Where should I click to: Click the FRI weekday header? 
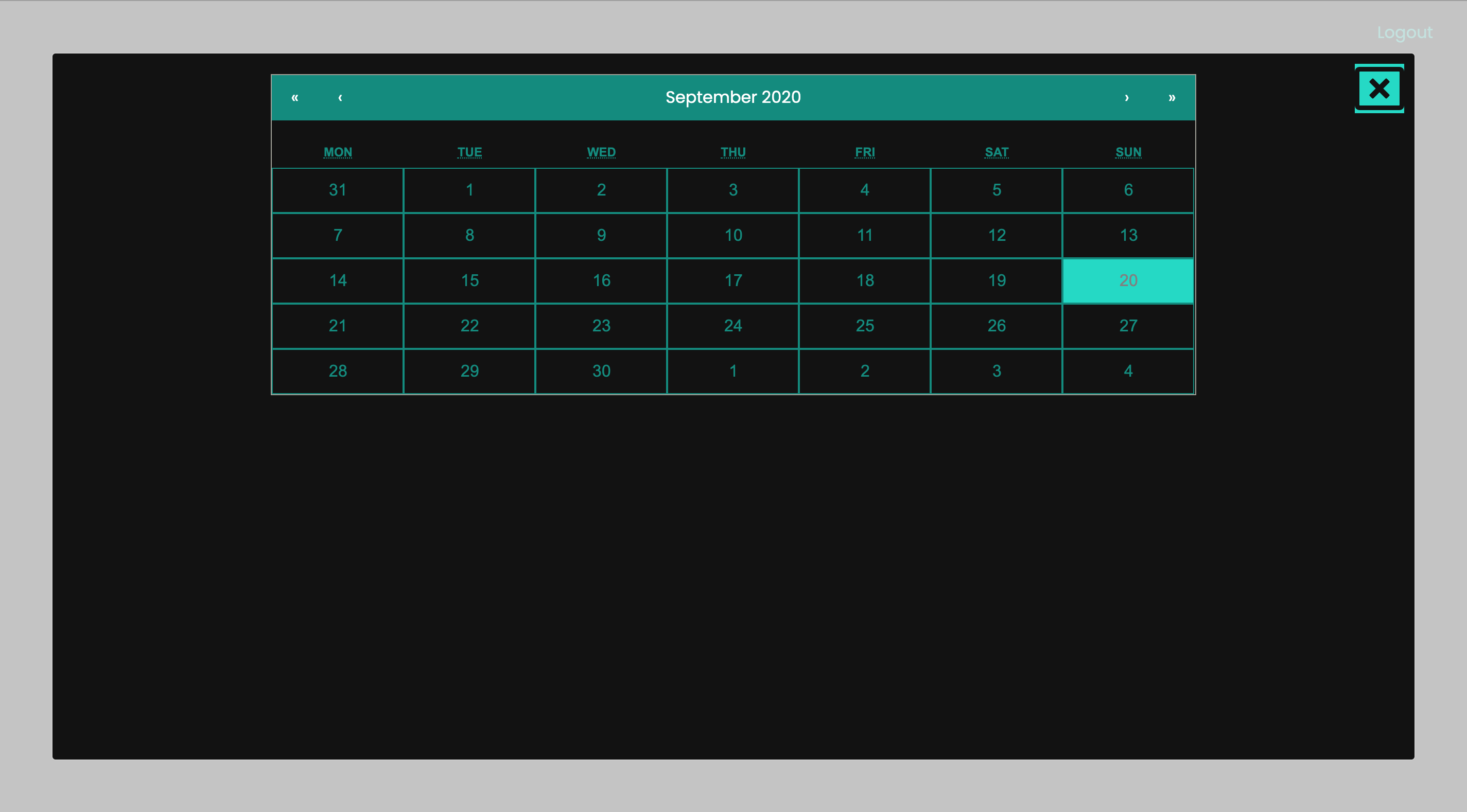coord(864,152)
